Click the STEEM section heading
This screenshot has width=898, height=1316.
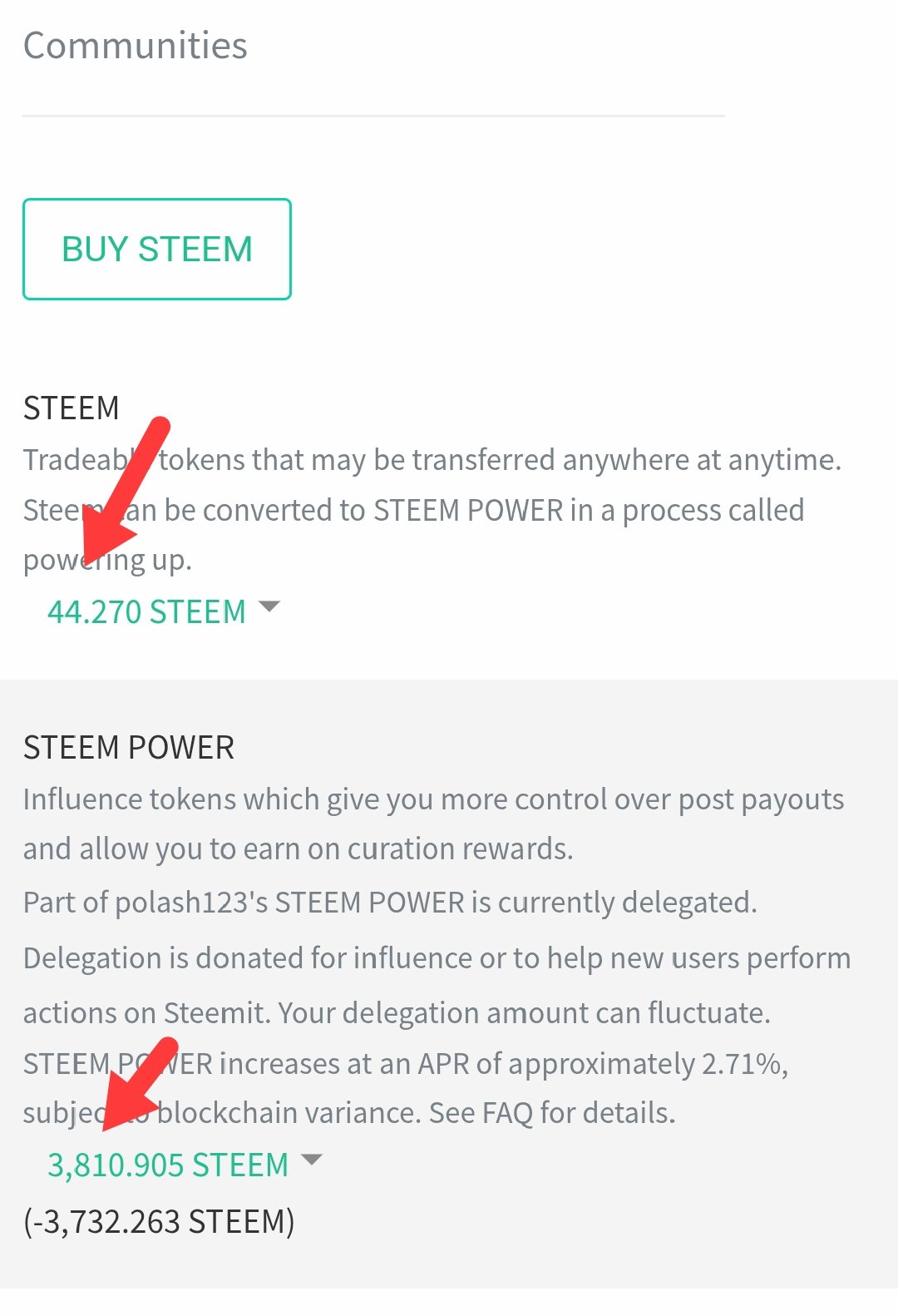click(x=72, y=408)
